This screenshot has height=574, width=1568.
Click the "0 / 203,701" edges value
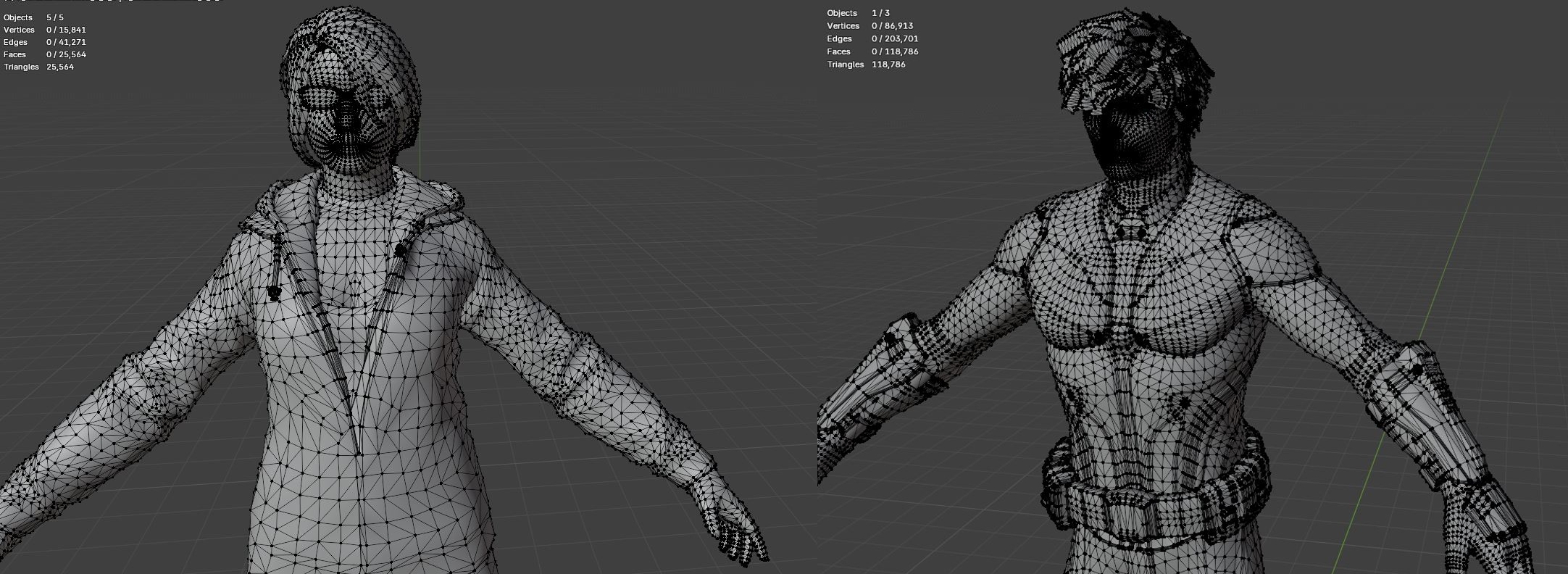click(895, 38)
